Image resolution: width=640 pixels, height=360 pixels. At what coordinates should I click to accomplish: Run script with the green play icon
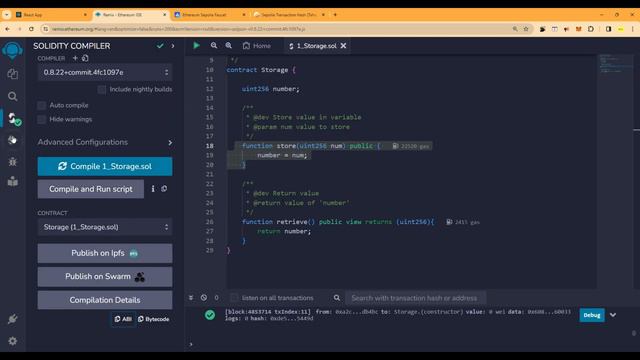[x=196, y=46]
